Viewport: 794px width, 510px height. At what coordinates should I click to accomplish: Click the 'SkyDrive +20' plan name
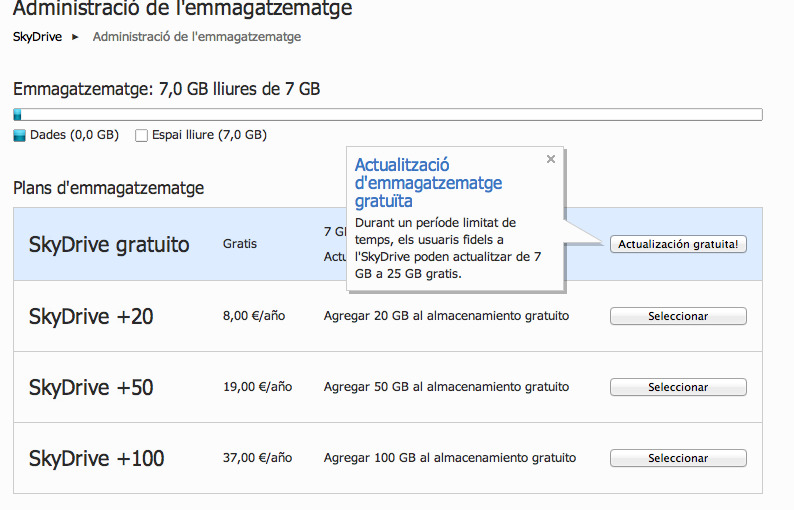pyautogui.click(x=91, y=317)
